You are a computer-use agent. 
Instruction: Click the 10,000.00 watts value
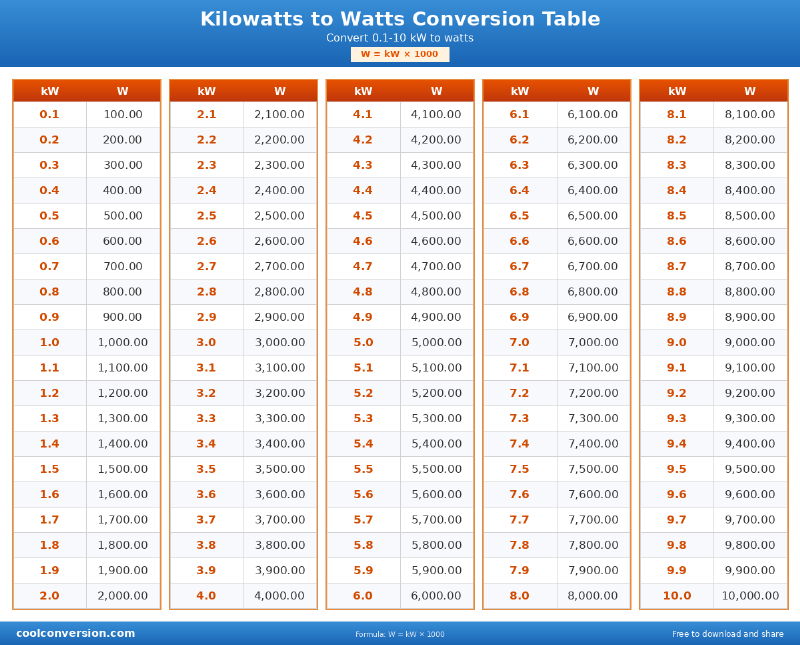[750, 596]
